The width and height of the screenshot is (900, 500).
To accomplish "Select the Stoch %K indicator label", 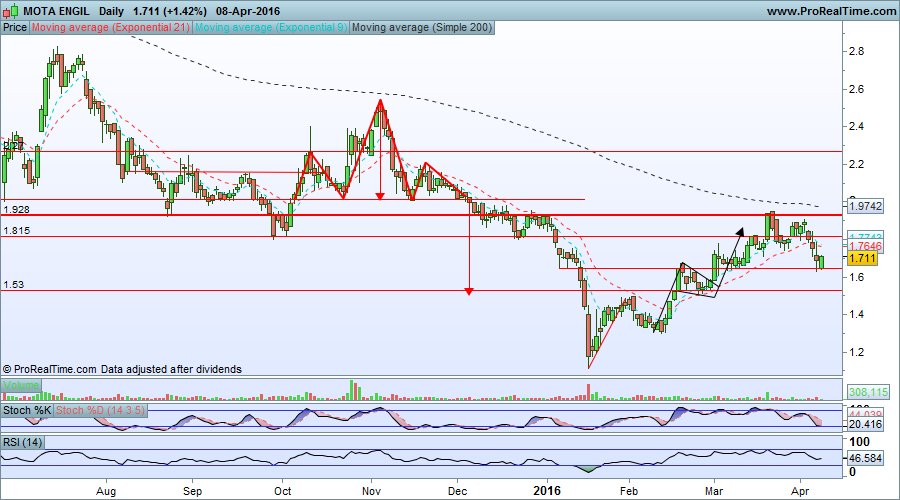I will pyautogui.click(x=27, y=410).
